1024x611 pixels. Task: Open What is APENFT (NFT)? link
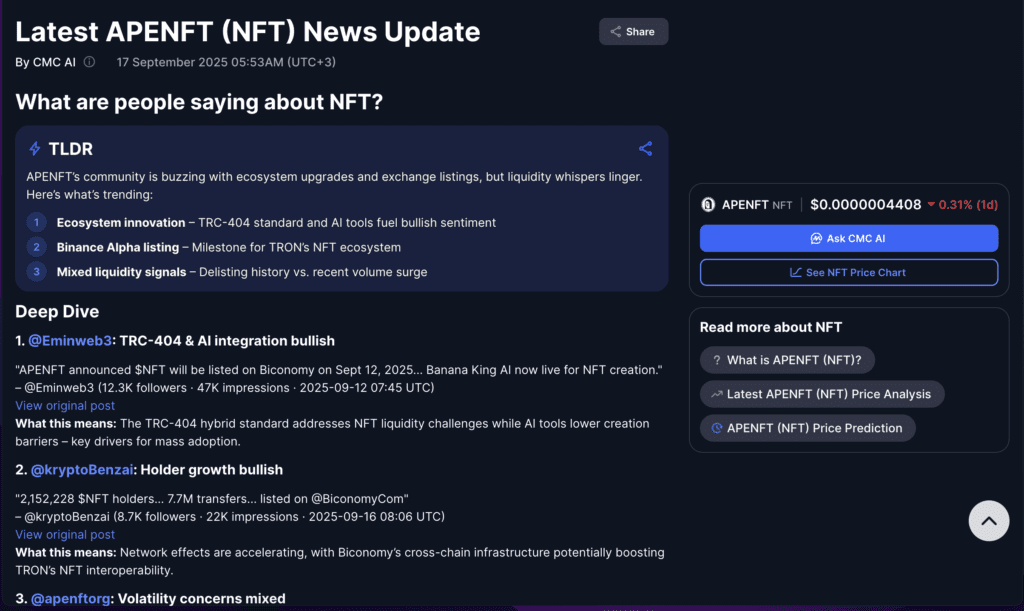point(787,360)
